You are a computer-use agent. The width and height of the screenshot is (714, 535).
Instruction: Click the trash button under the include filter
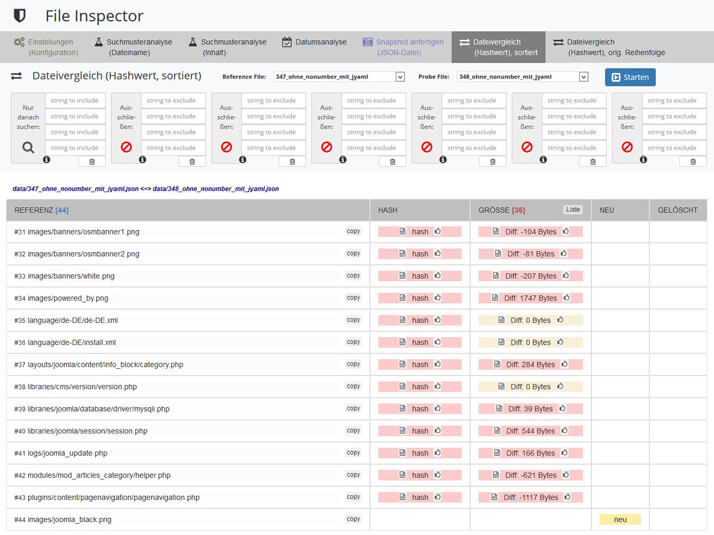(92, 161)
